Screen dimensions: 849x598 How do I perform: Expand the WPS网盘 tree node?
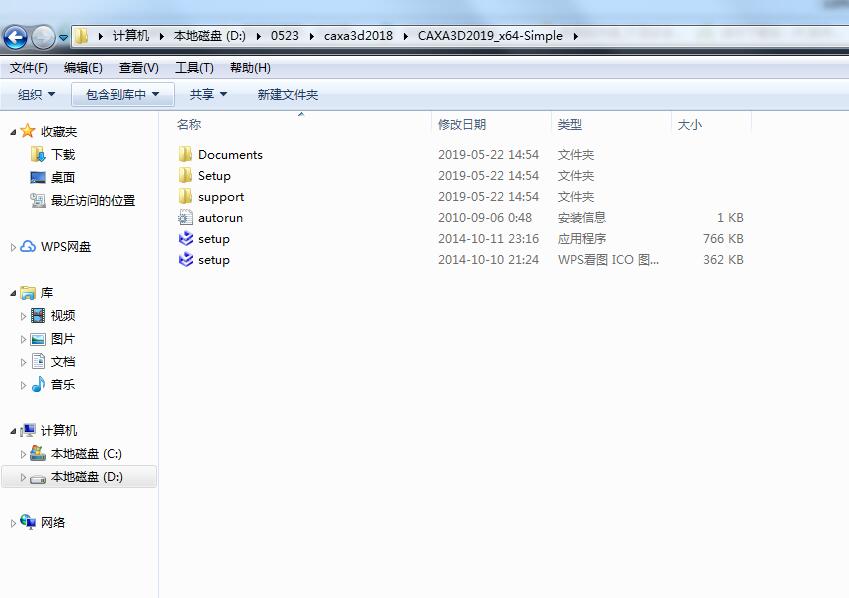pos(13,247)
